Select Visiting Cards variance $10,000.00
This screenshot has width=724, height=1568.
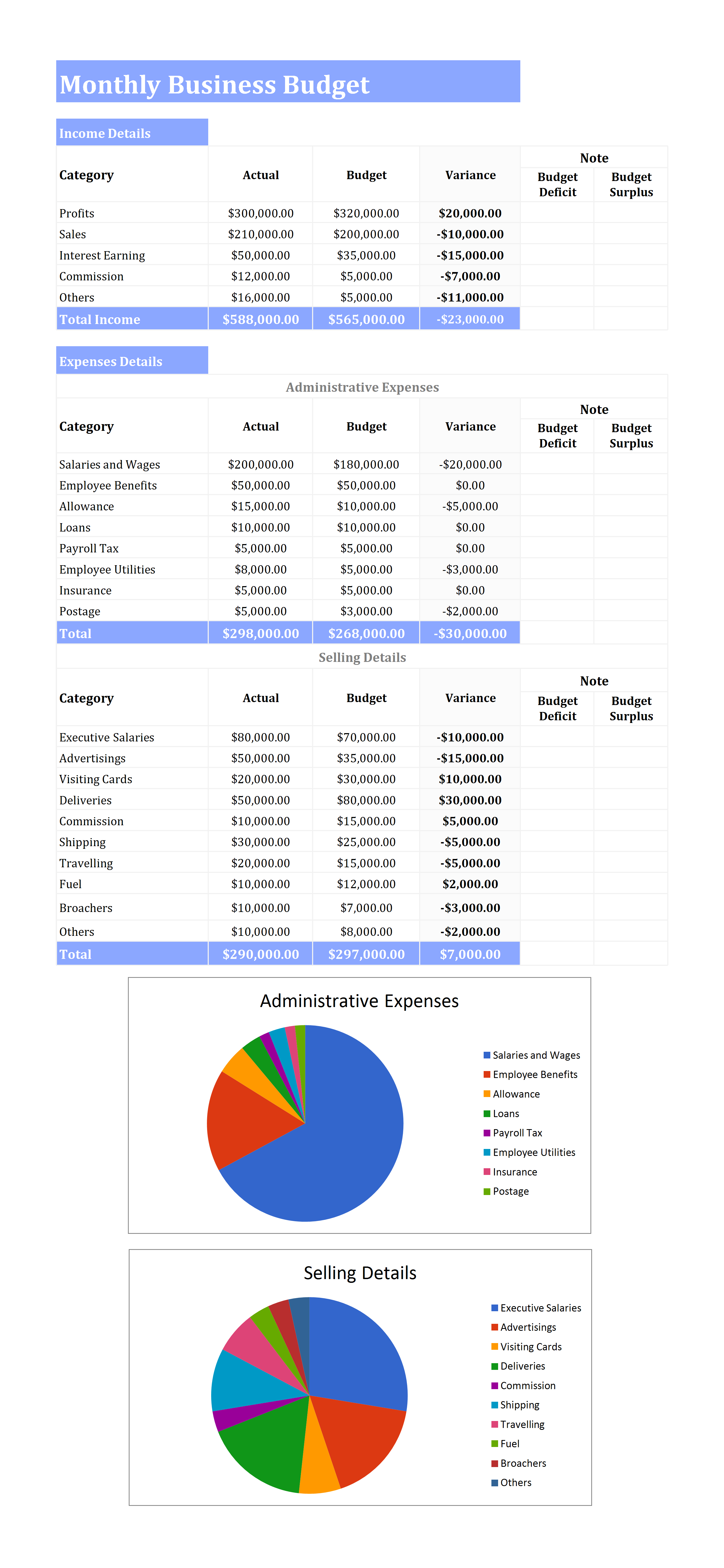tap(470, 779)
